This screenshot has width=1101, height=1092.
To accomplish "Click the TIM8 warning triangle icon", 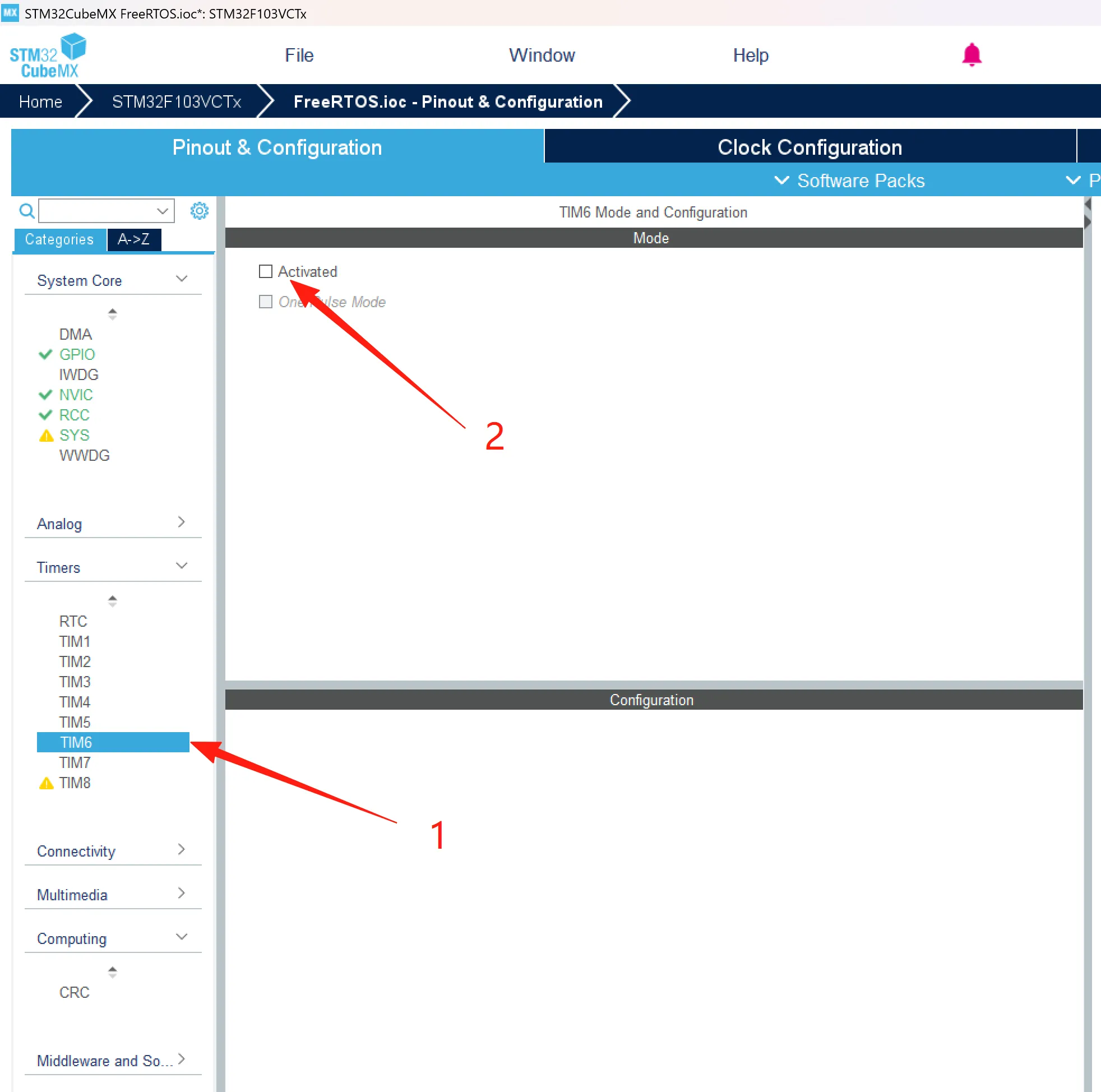I will (x=46, y=784).
